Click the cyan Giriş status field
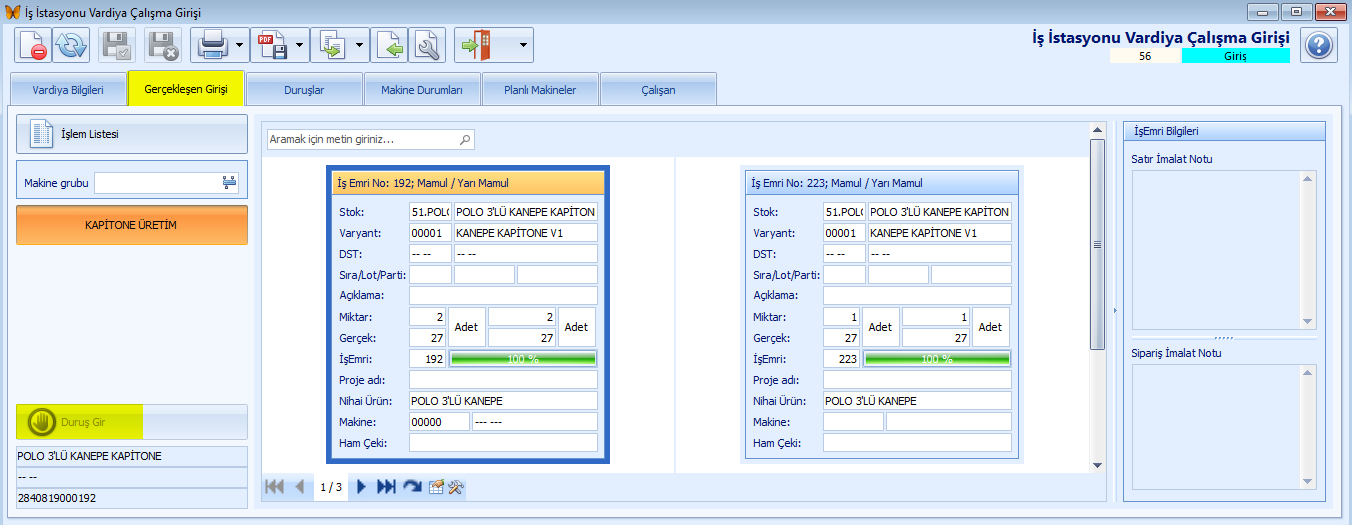Image resolution: width=1352 pixels, height=525 pixels. (1235, 56)
